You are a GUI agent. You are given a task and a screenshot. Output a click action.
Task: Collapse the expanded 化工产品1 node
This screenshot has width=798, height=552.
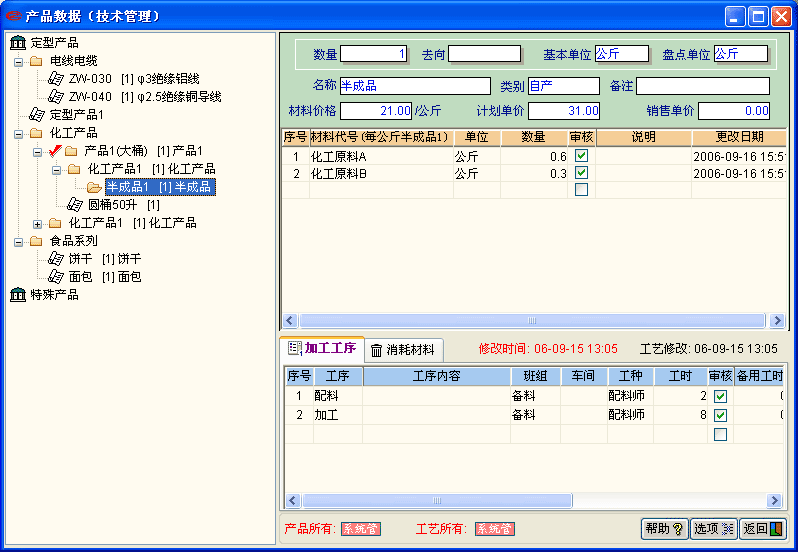point(56,170)
